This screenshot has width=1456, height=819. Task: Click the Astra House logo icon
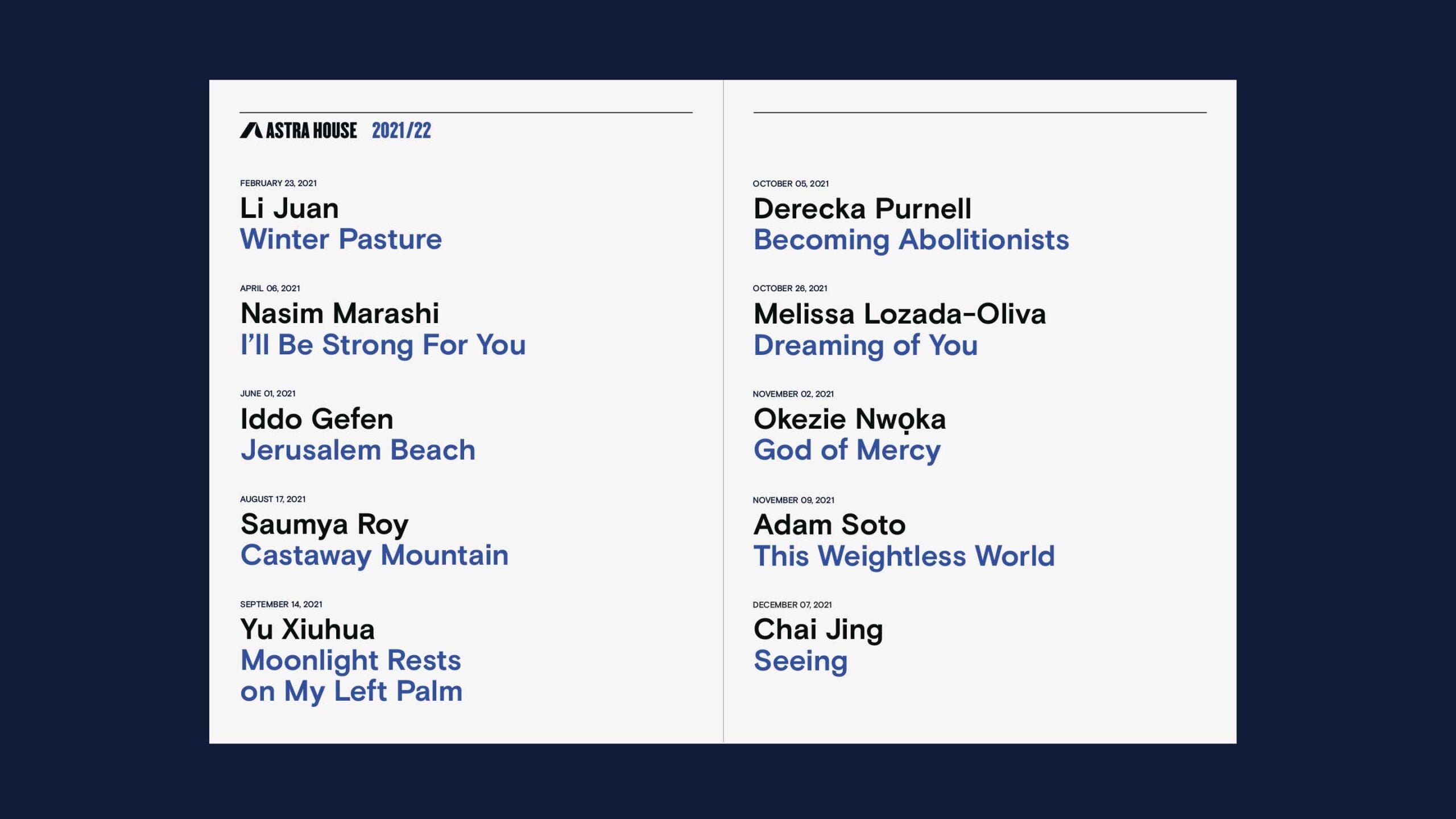[x=251, y=130]
